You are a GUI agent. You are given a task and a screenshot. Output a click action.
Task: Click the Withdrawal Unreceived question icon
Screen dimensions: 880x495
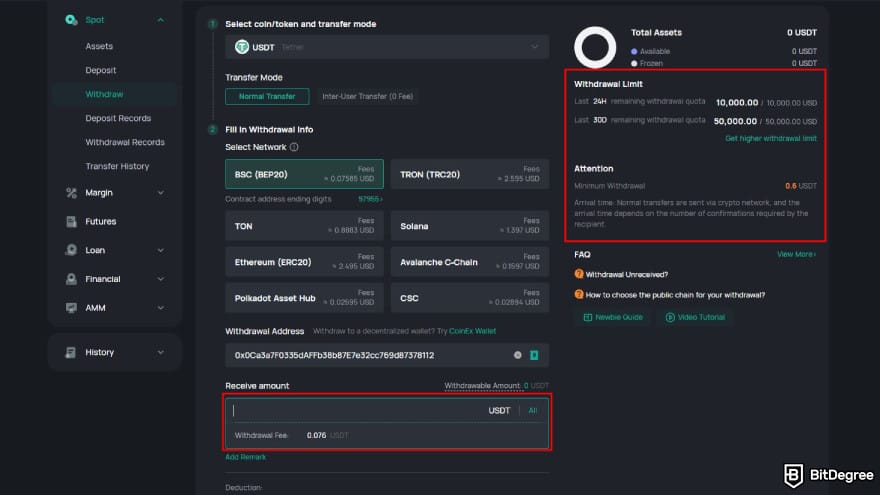[579, 274]
